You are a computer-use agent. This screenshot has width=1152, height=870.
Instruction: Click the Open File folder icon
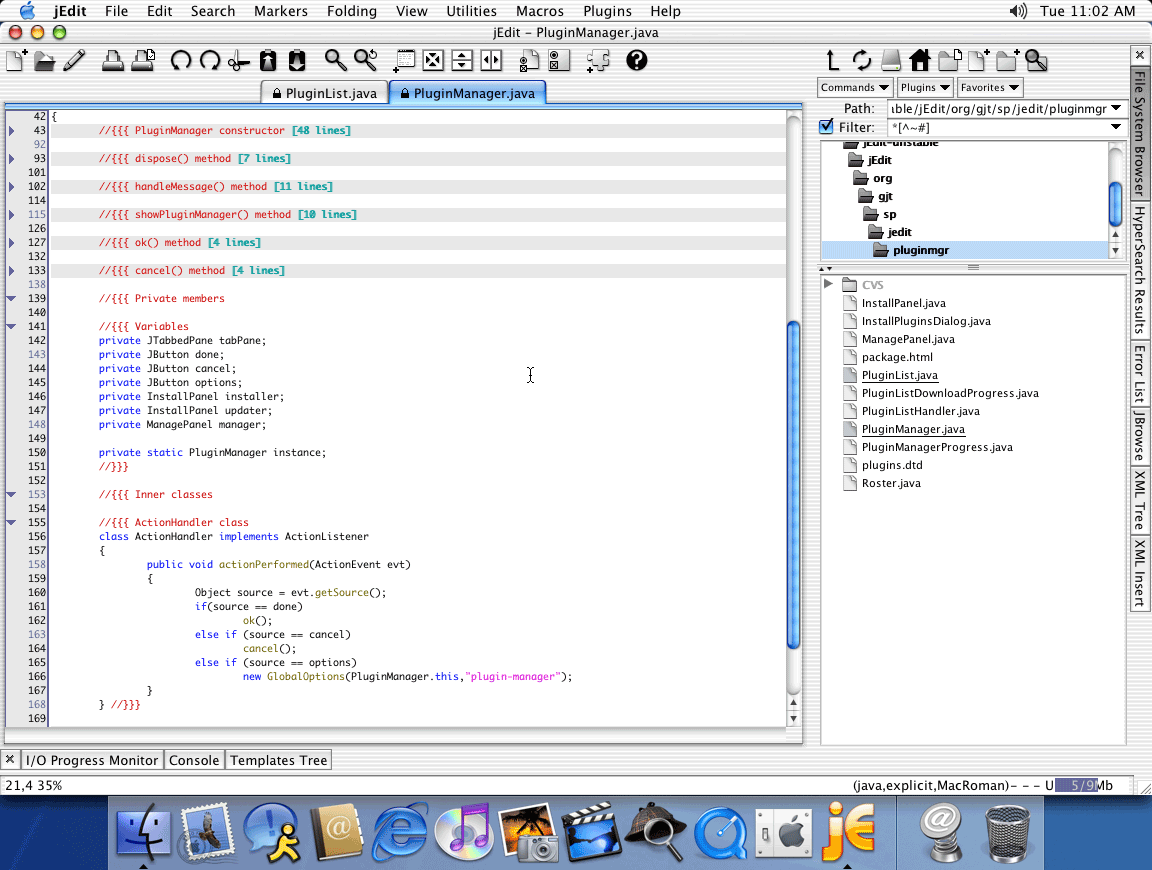coord(45,61)
